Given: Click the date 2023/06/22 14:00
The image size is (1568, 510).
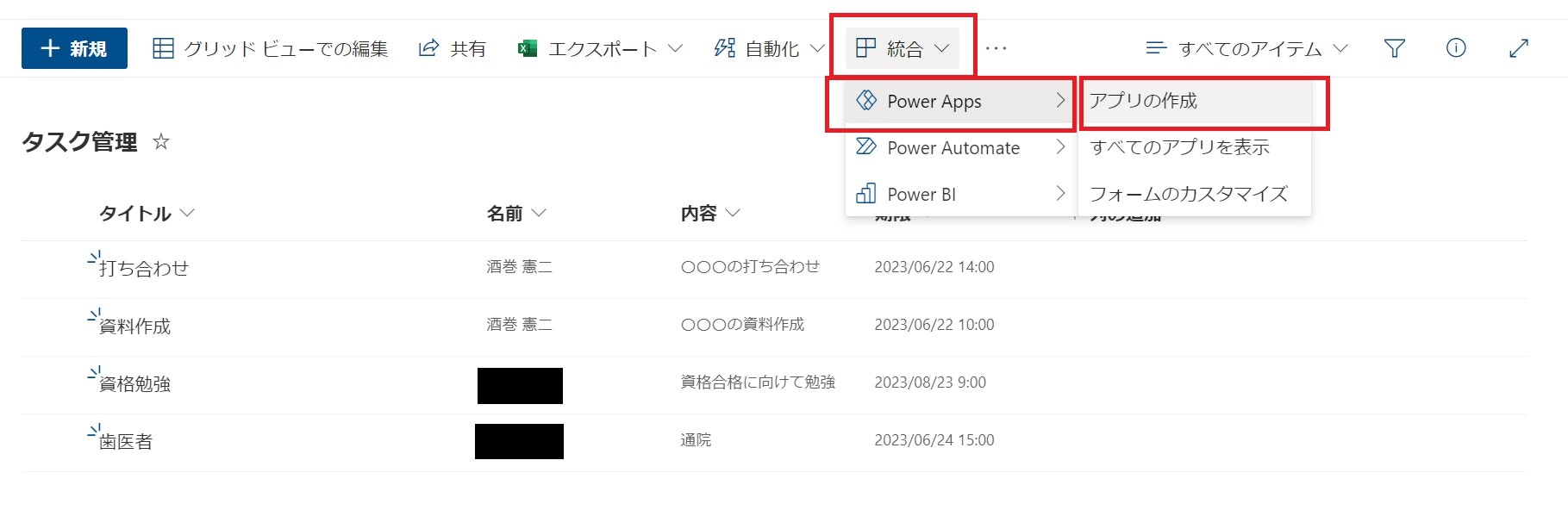Looking at the screenshot, I should pos(934,267).
